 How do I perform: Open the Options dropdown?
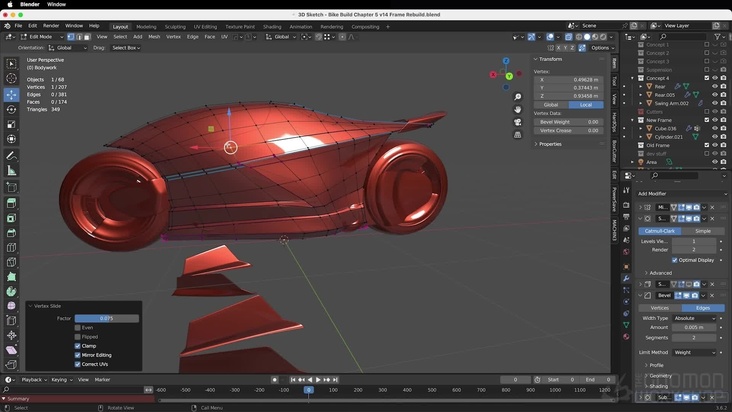602,48
